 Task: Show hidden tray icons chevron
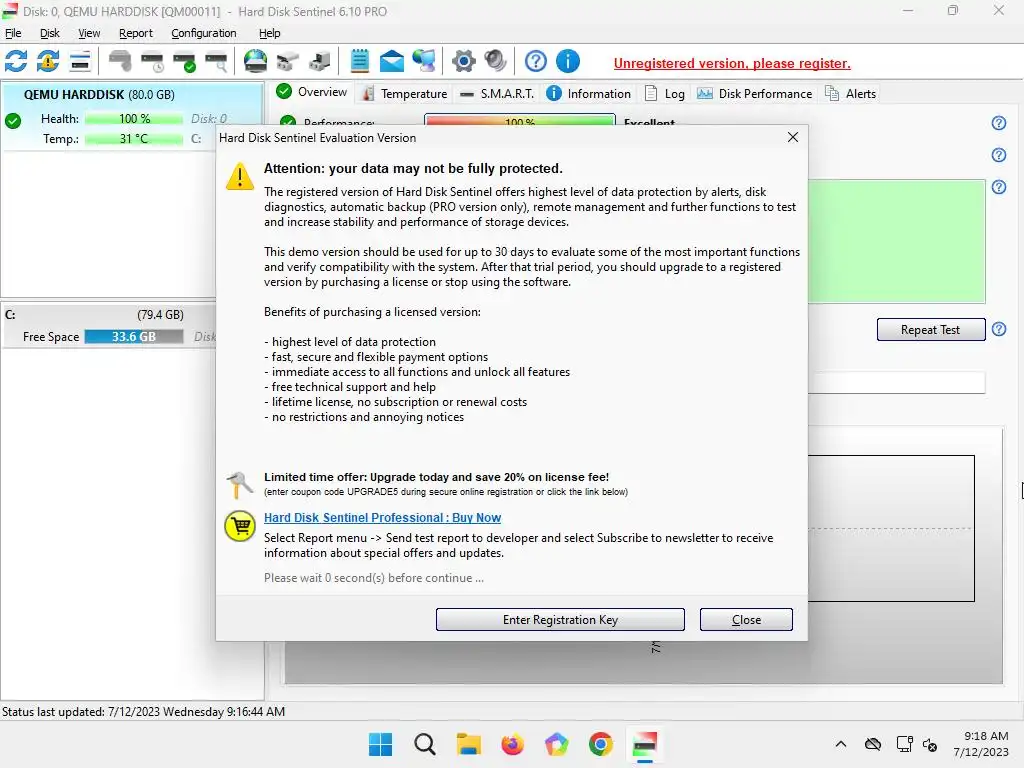pos(841,744)
